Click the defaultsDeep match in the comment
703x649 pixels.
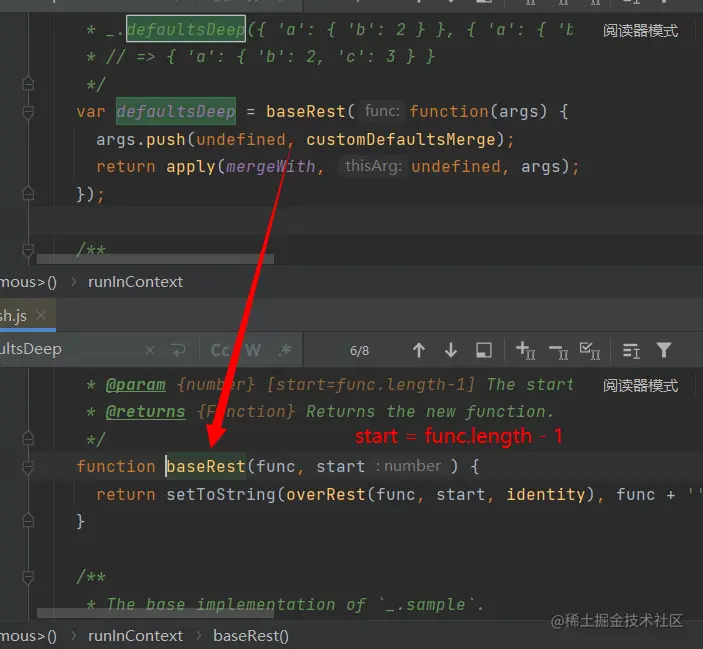coord(186,29)
